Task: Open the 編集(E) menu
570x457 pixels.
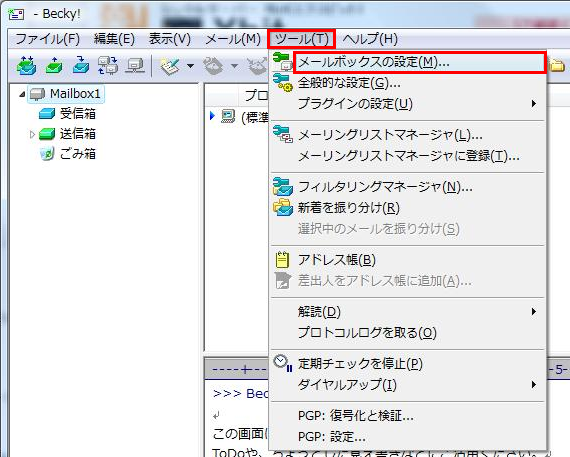Action: (x=115, y=39)
